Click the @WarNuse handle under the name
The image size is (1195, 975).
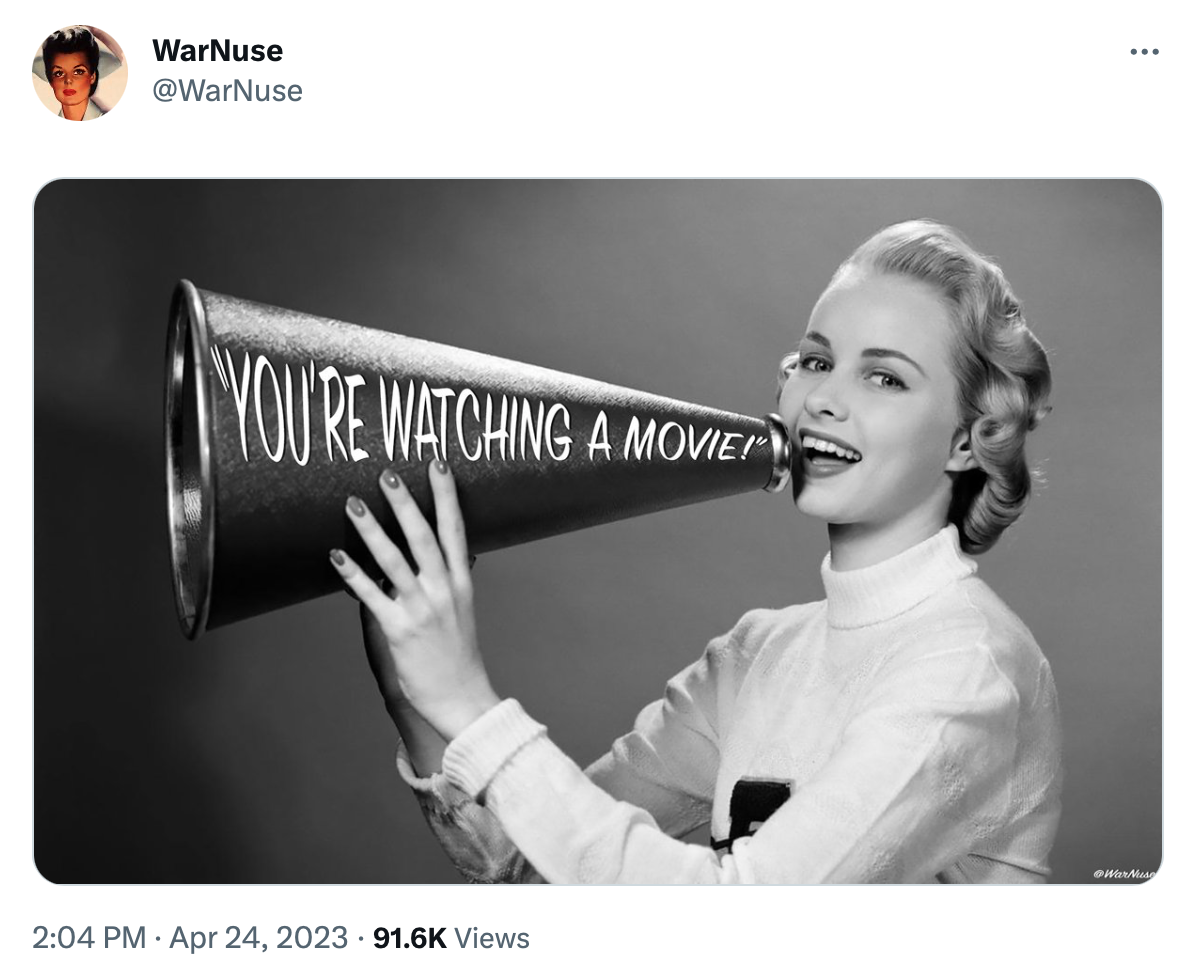(227, 91)
